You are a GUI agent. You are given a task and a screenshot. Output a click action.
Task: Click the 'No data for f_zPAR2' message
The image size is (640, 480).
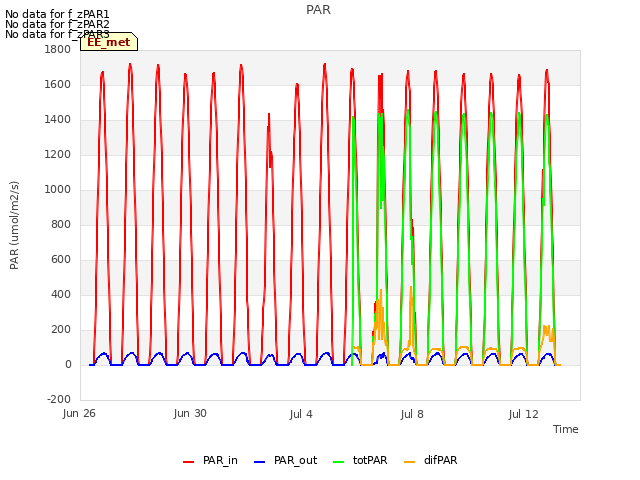57,24
